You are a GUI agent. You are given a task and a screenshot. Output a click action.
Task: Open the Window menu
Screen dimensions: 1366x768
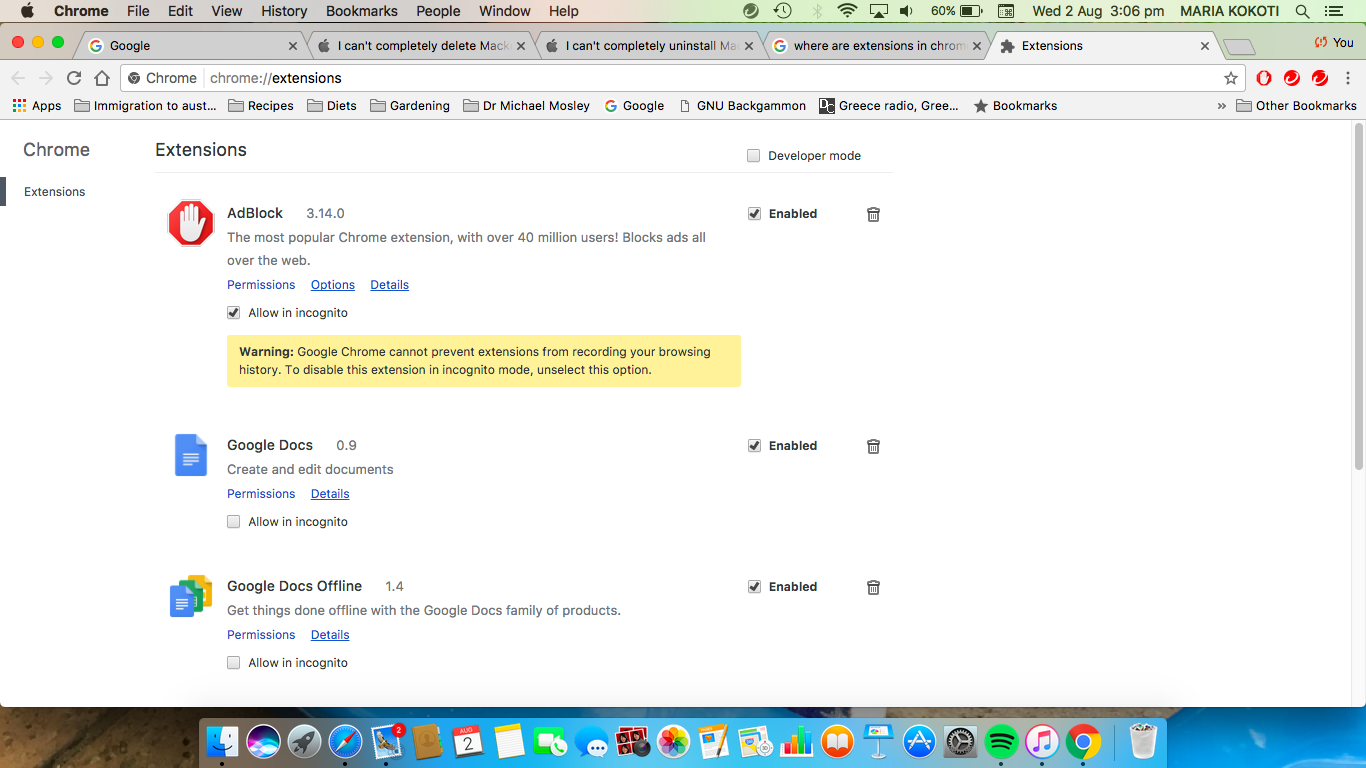[505, 11]
